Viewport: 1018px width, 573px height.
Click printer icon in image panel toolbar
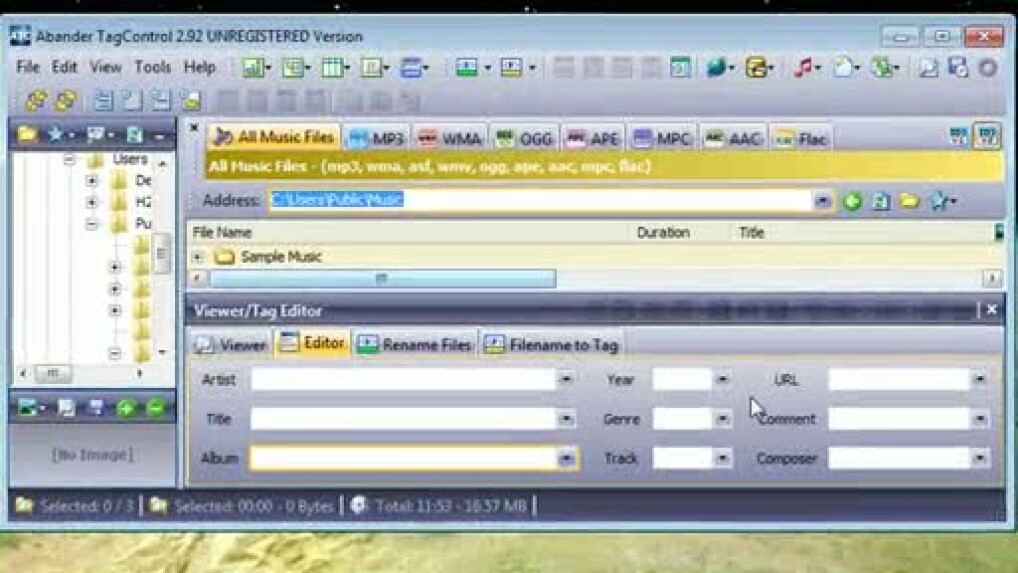click(x=96, y=408)
